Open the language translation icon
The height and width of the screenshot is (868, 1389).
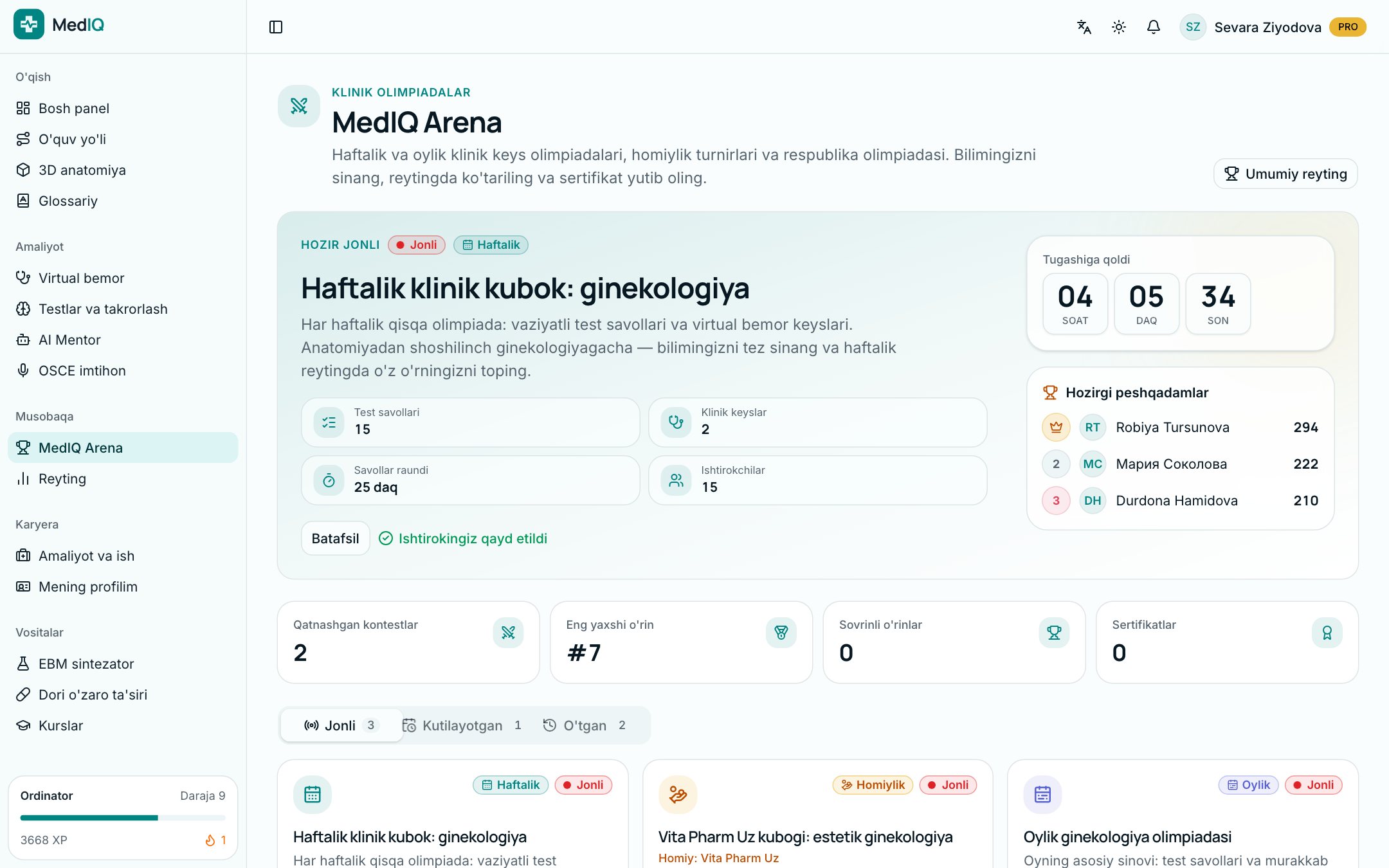1084,27
